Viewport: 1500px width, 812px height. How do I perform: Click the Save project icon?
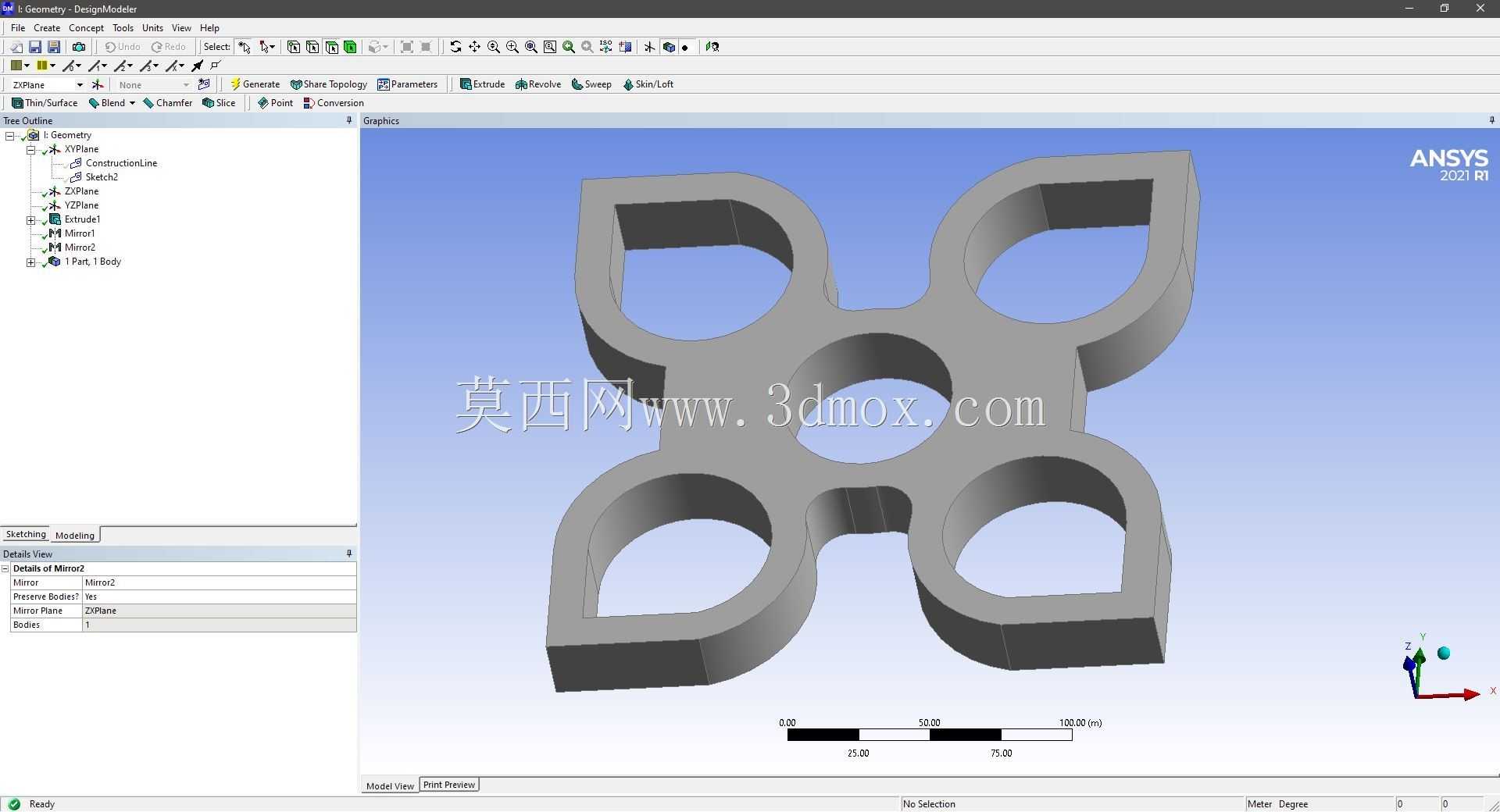coord(35,47)
